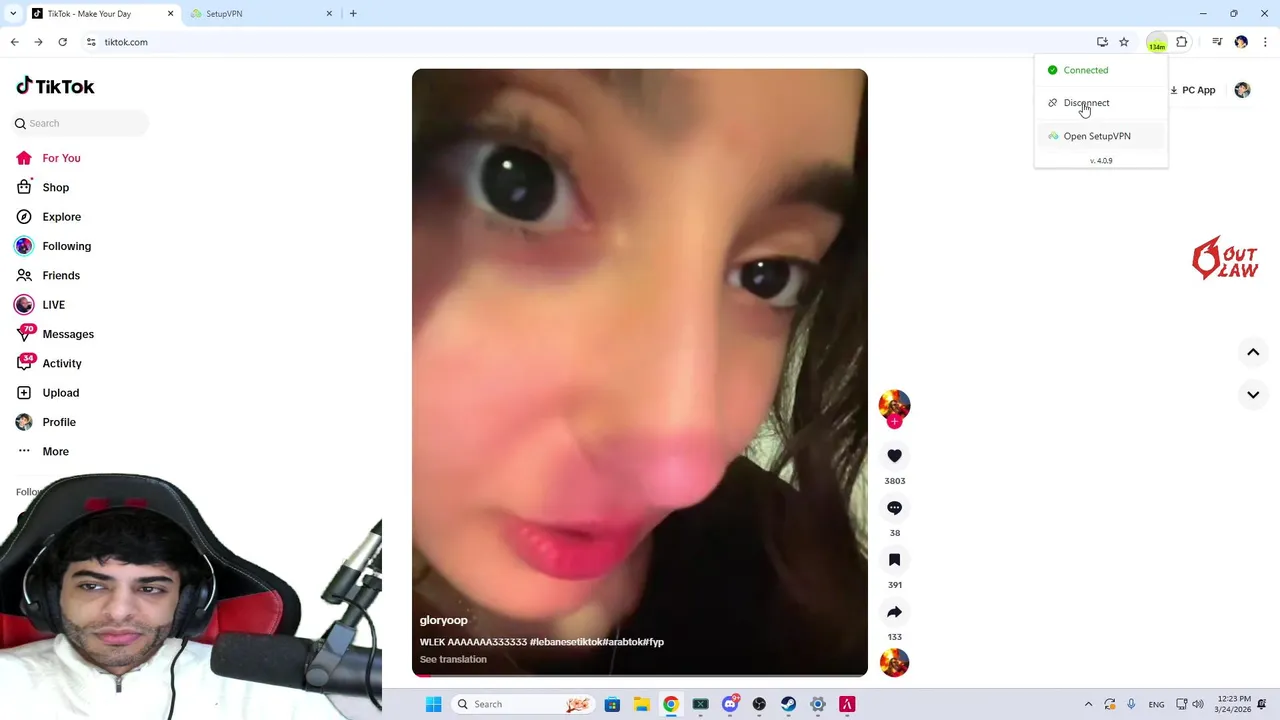Click the tiktok.com address bar
Image resolution: width=1280 pixels, height=720 pixels.
(x=590, y=42)
